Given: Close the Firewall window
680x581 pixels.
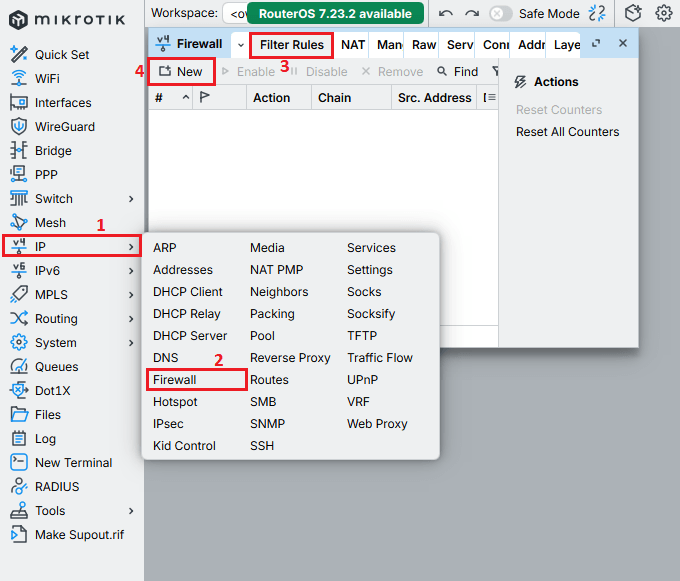Looking at the screenshot, I should [623, 43].
